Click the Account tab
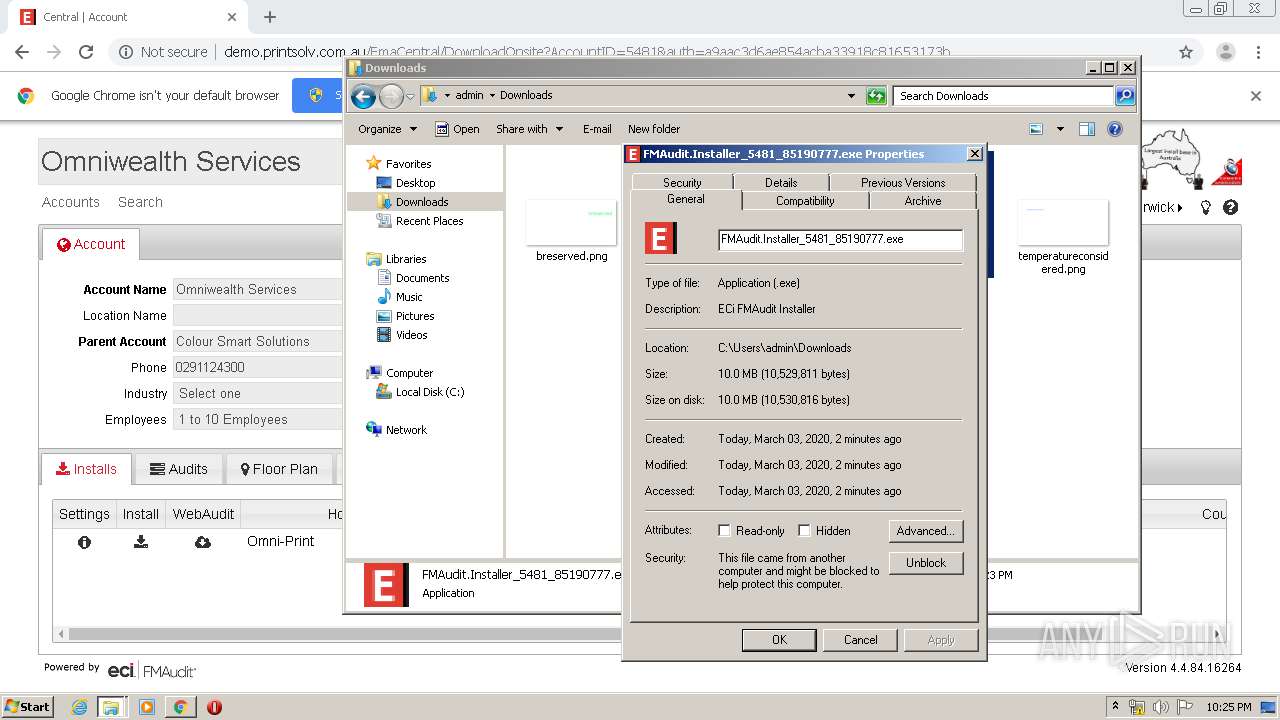 [91, 244]
